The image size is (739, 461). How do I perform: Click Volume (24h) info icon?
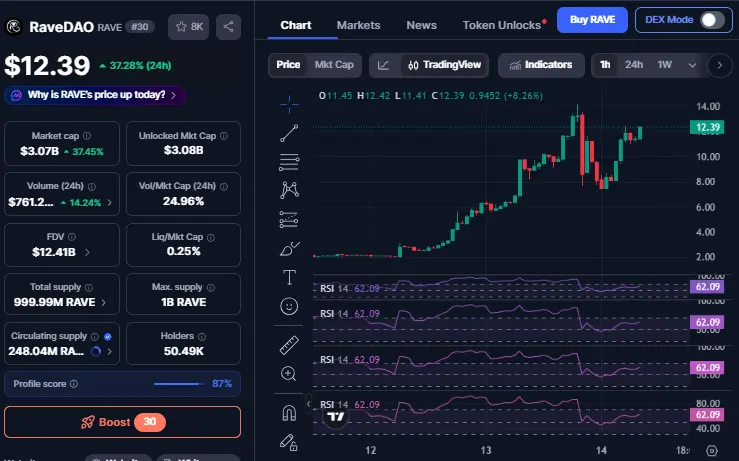[92, 186]
